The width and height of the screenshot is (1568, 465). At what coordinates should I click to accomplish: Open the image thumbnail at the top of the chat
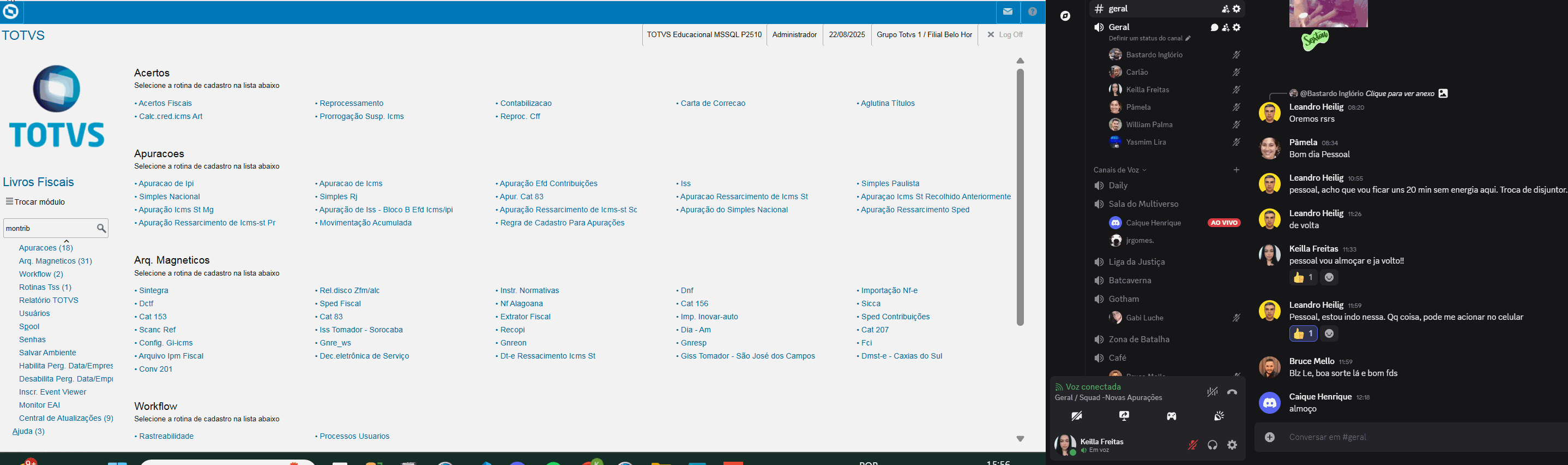tap(1328, 14)
